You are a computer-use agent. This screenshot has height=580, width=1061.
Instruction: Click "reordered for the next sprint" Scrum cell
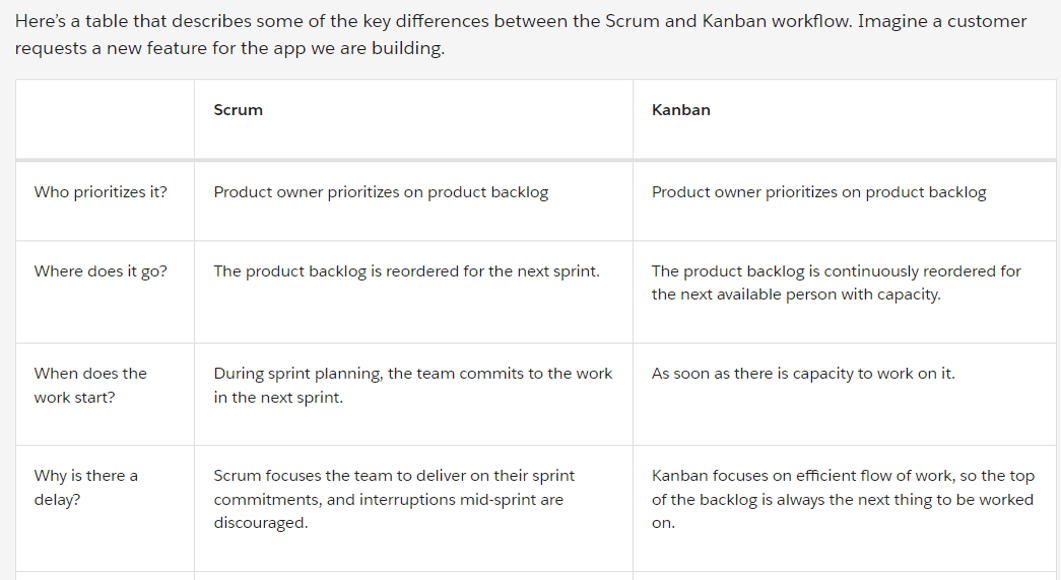coord(406,271)
